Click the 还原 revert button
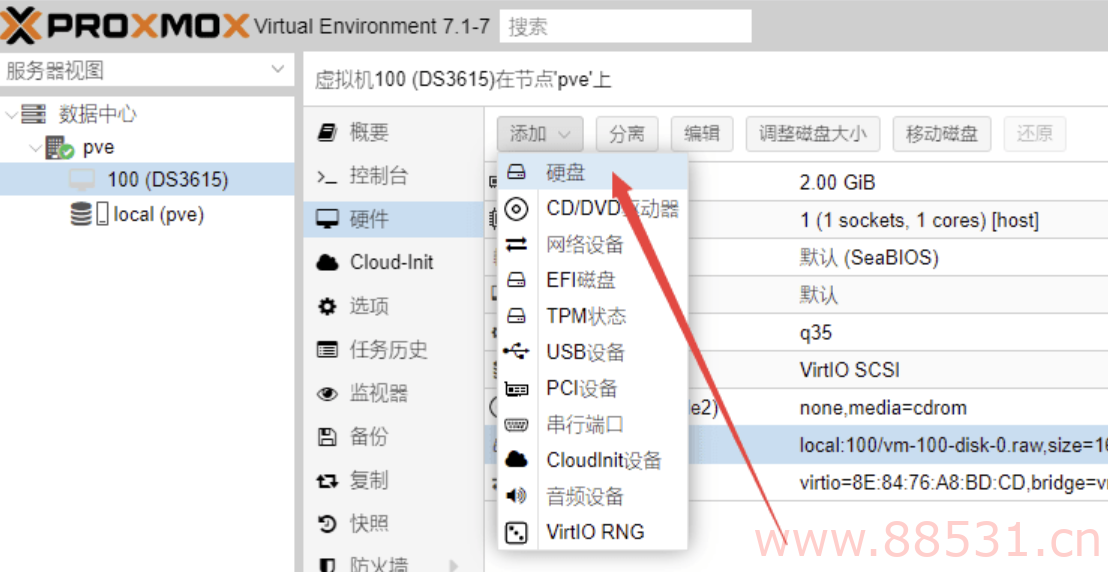1108x572 pixels. (x=1035, y=134)
